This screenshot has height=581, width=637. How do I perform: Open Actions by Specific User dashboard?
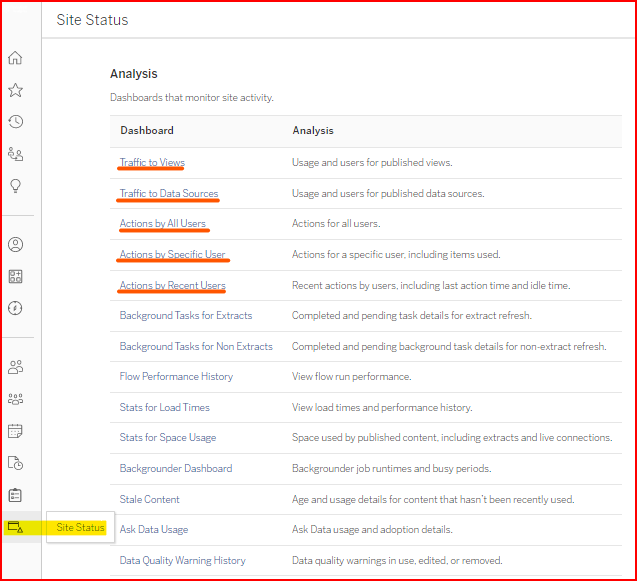(x=172, y=255)
